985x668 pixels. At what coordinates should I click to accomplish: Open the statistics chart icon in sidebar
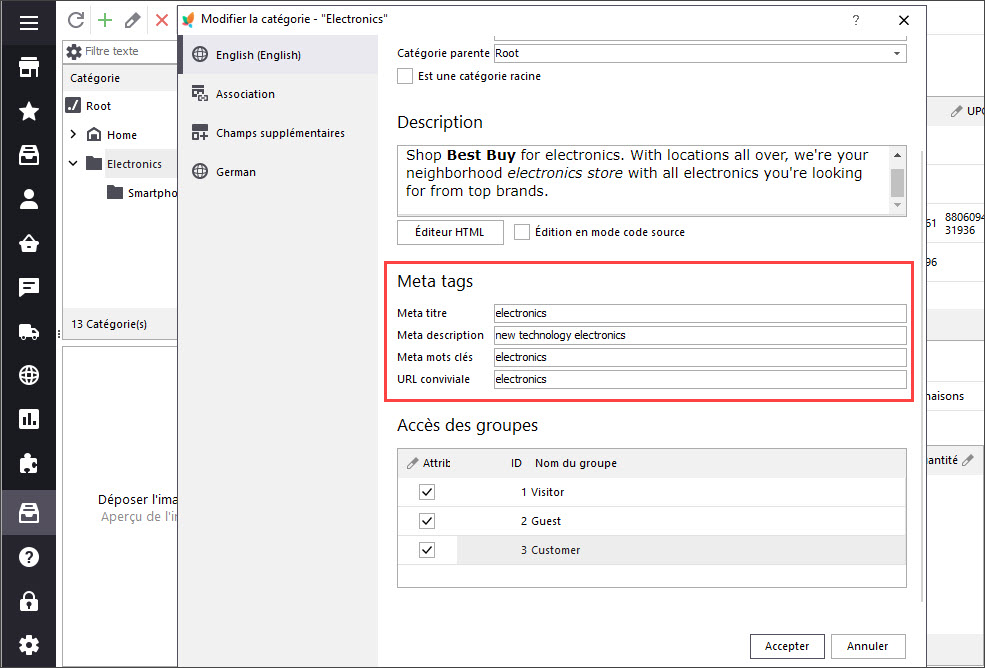tap(28, 419)
